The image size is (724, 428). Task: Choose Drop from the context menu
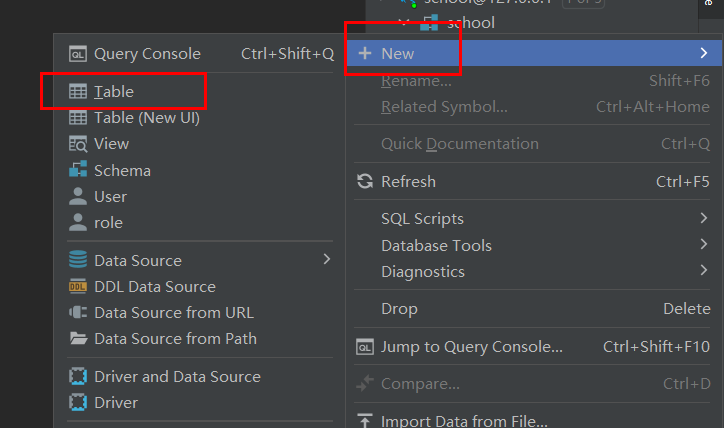coord(399,309)
